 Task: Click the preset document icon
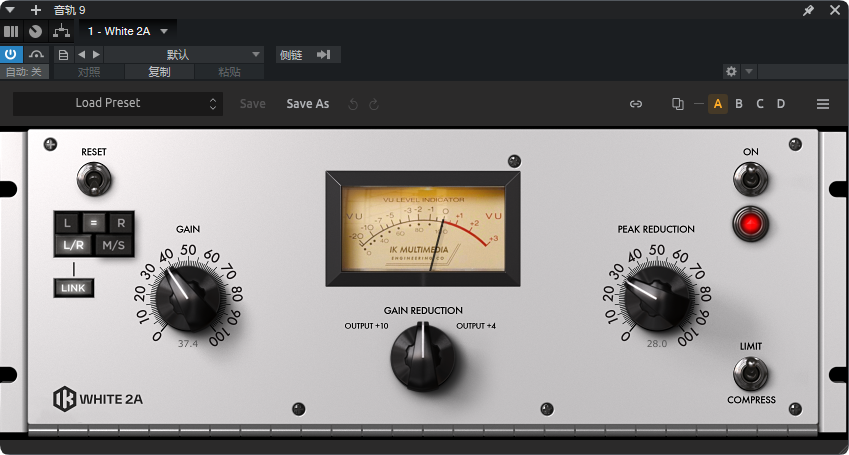point(63,55)
